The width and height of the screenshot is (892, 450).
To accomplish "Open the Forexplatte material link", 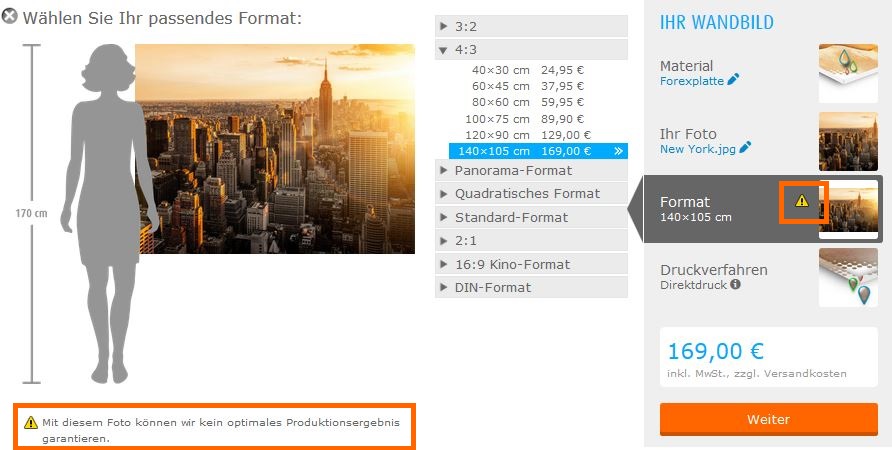I will [691, 81].
